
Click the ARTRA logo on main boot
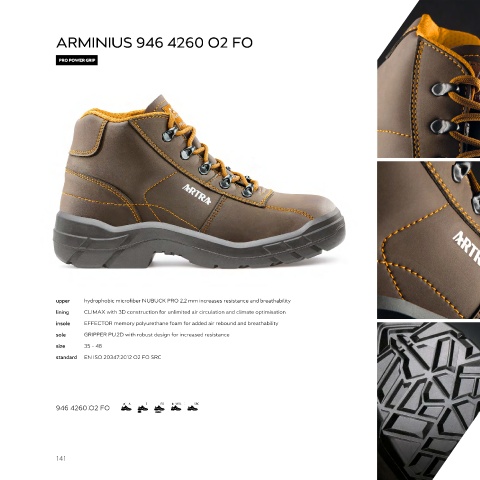tap(197, 194)
